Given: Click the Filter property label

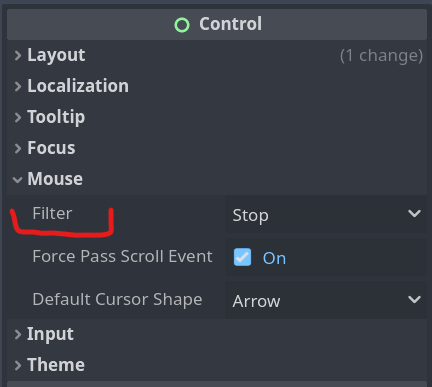Looking at the screenshot, I should [x=52, y=213].
